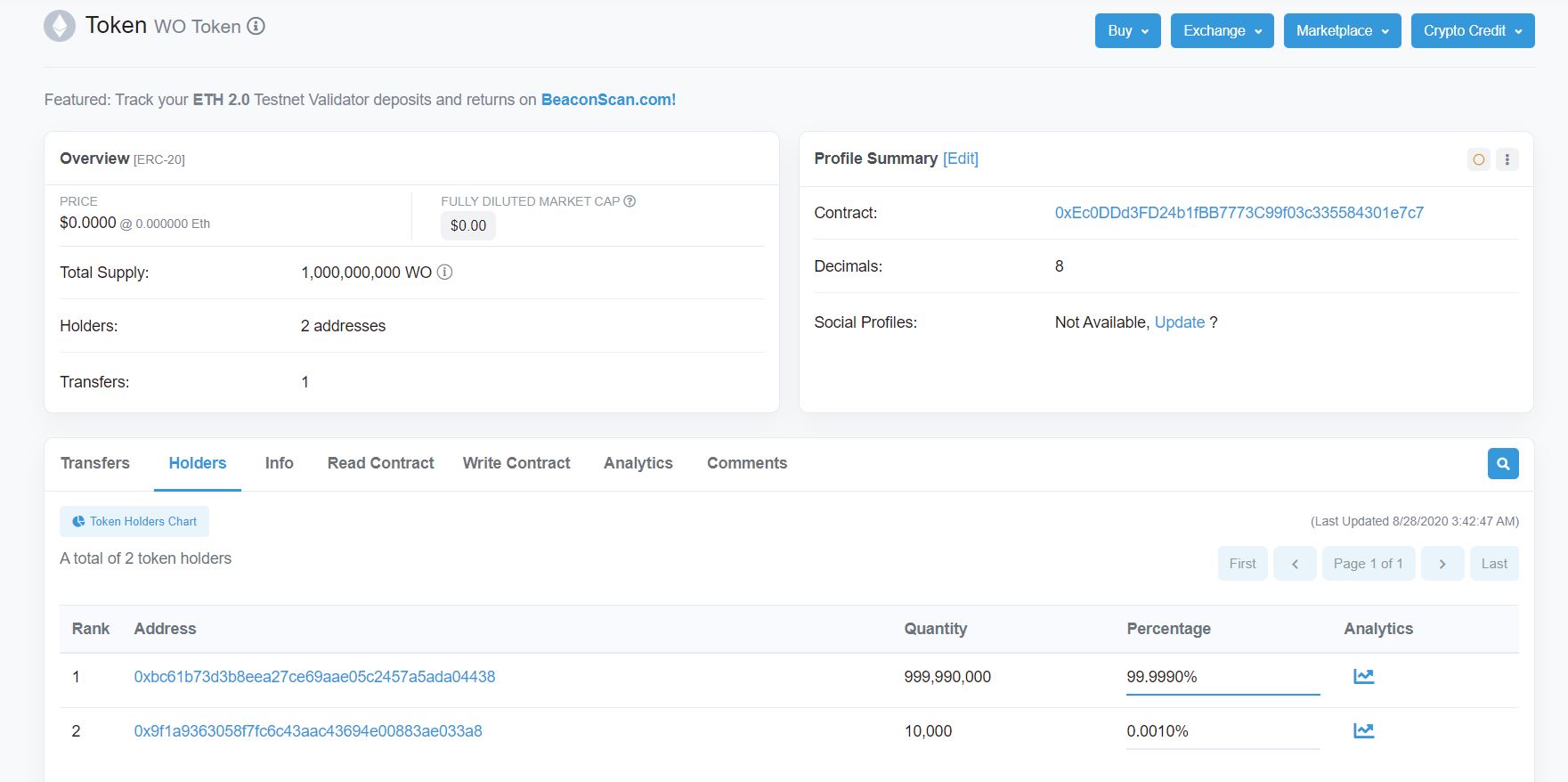Image resolution: width=1568 pixels, height=782 pixels.
Task: Open the Info tab
Action: (x=280, y=463)
